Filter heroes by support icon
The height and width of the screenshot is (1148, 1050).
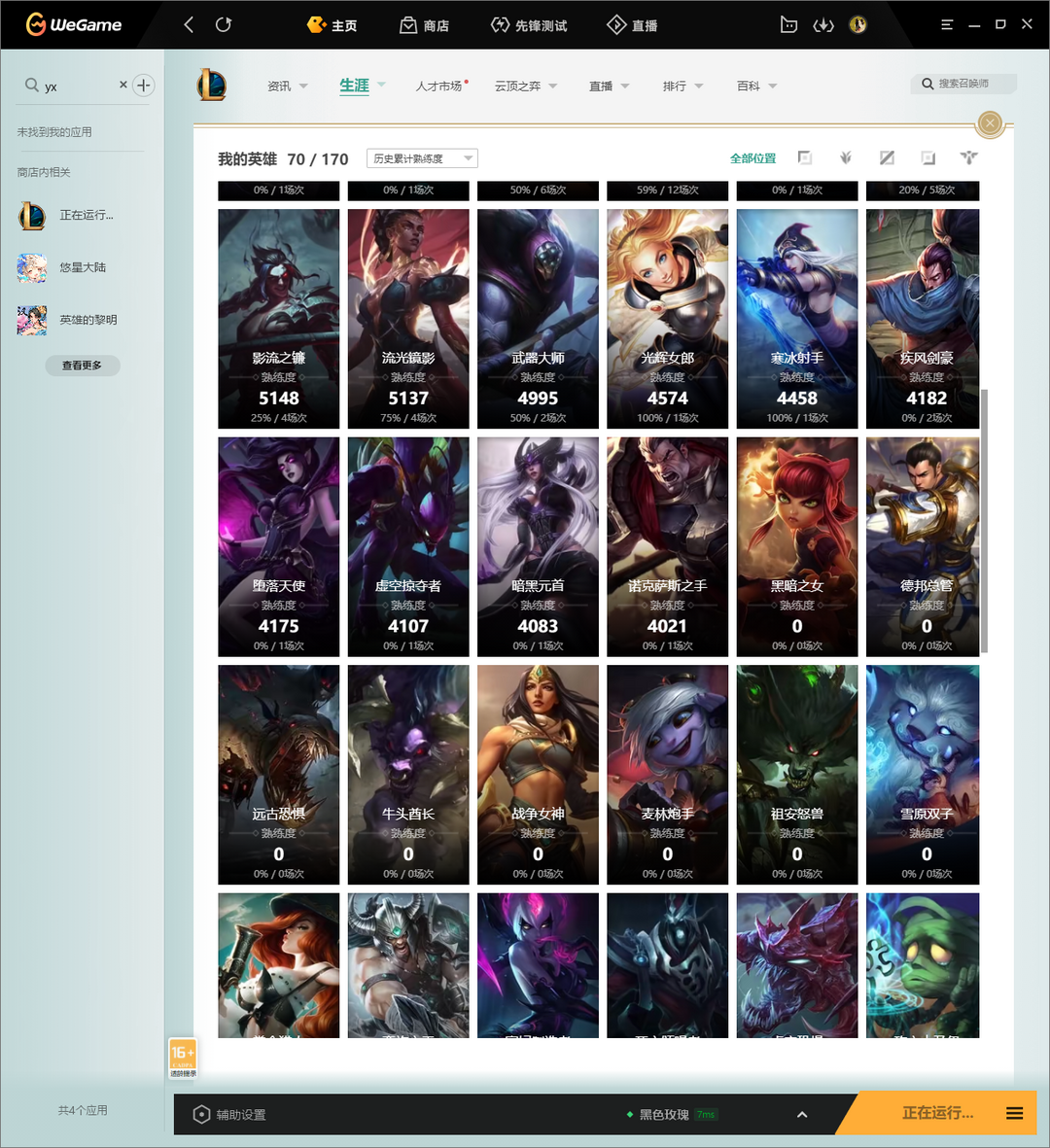click(x=968, y=157)
